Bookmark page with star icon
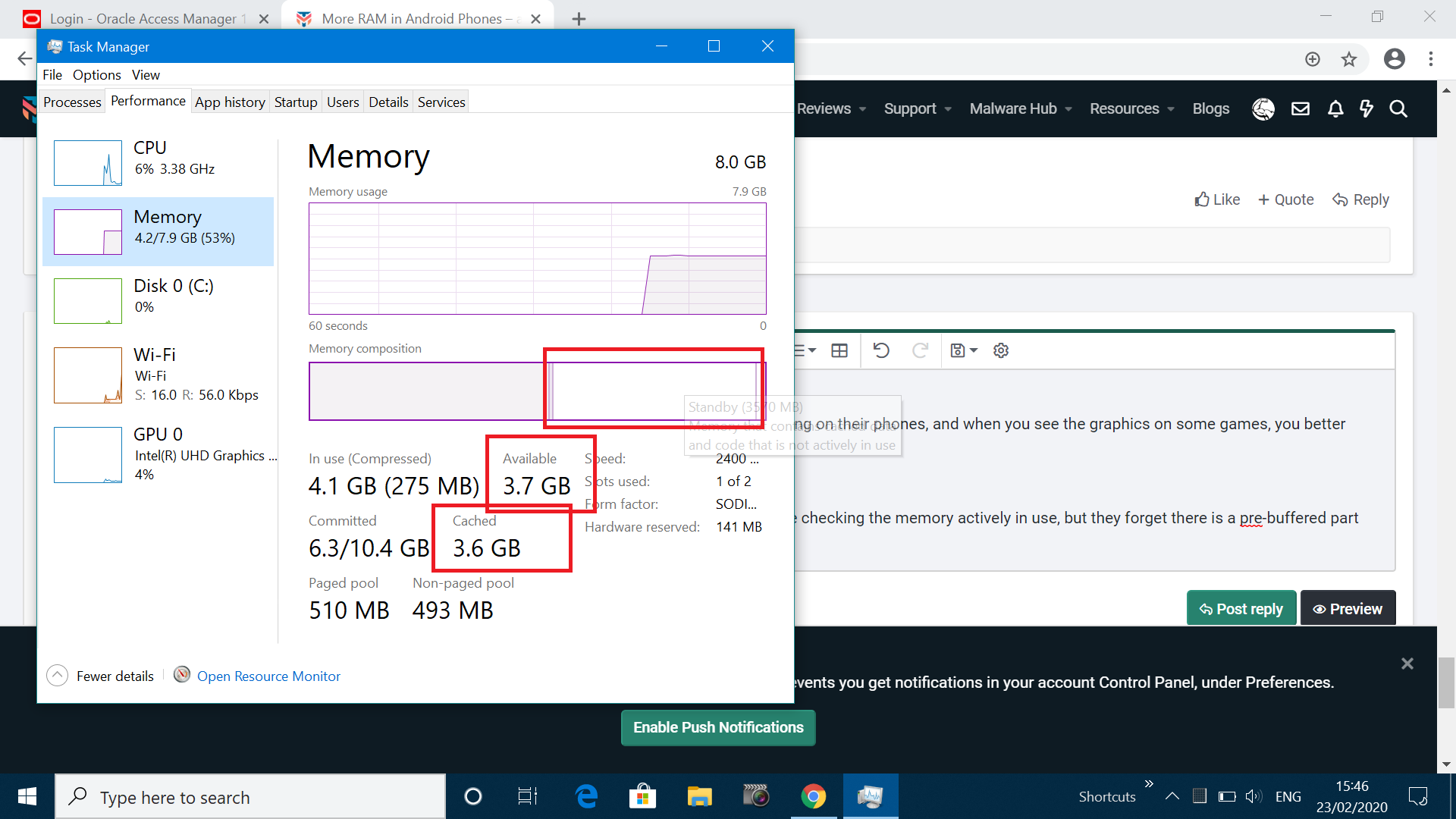 1349,59
